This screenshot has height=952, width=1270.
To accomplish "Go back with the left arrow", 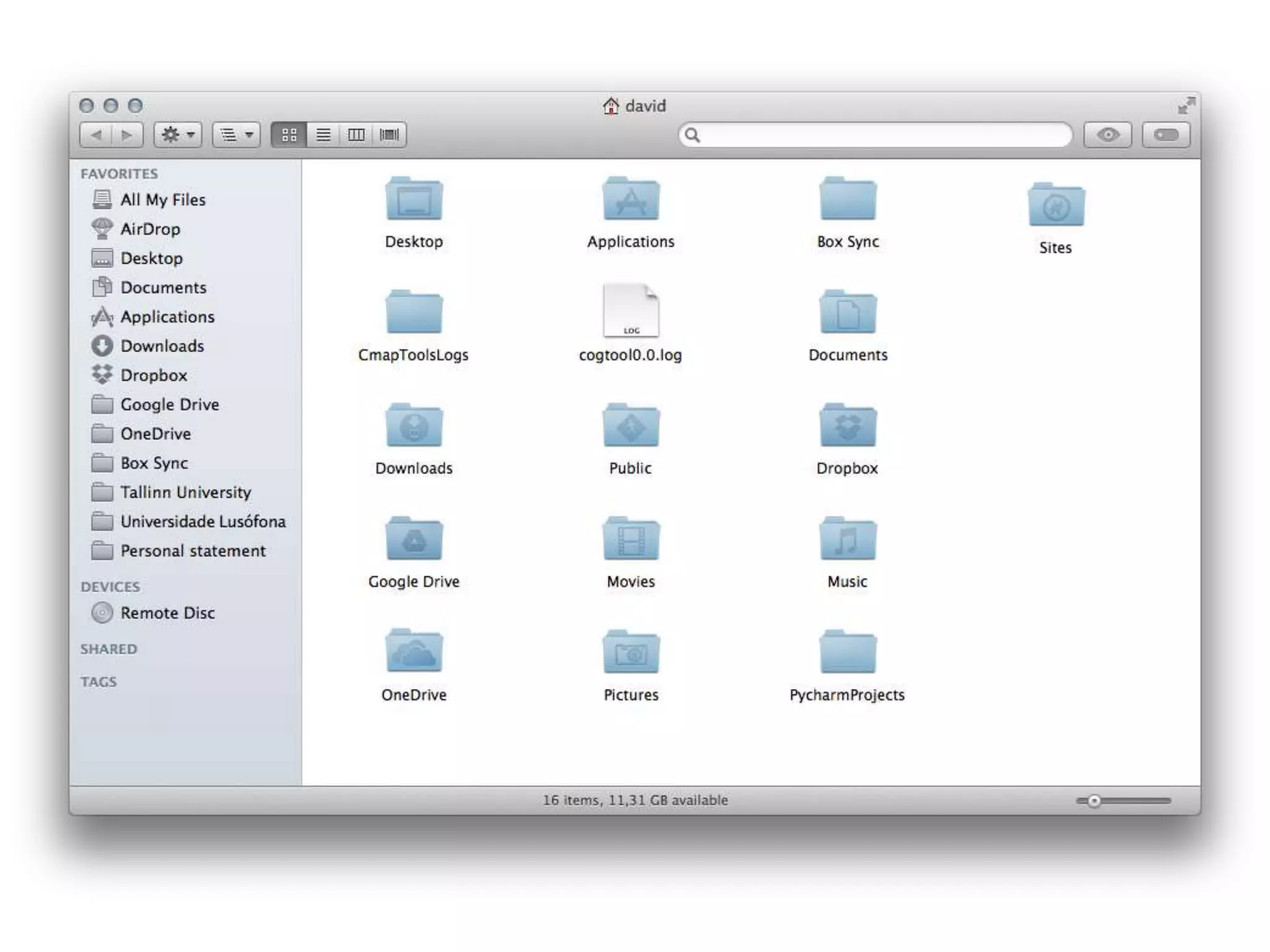I will click(96, 134).
